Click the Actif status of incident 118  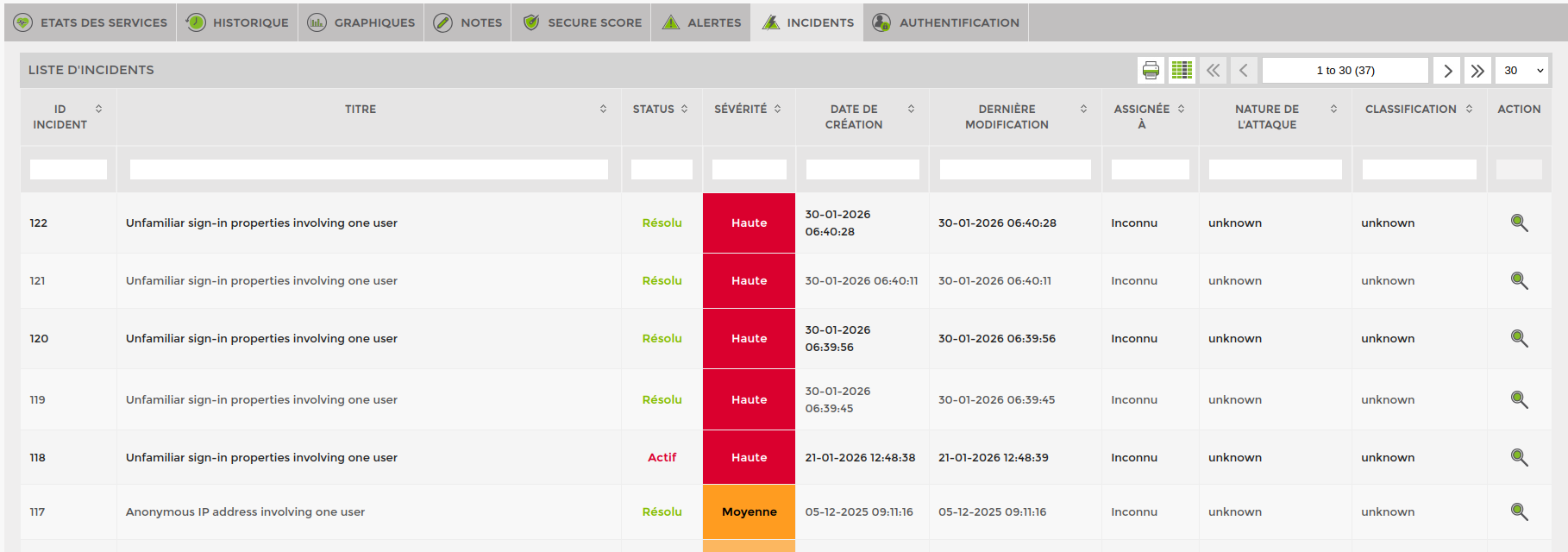tap(662, 458)
